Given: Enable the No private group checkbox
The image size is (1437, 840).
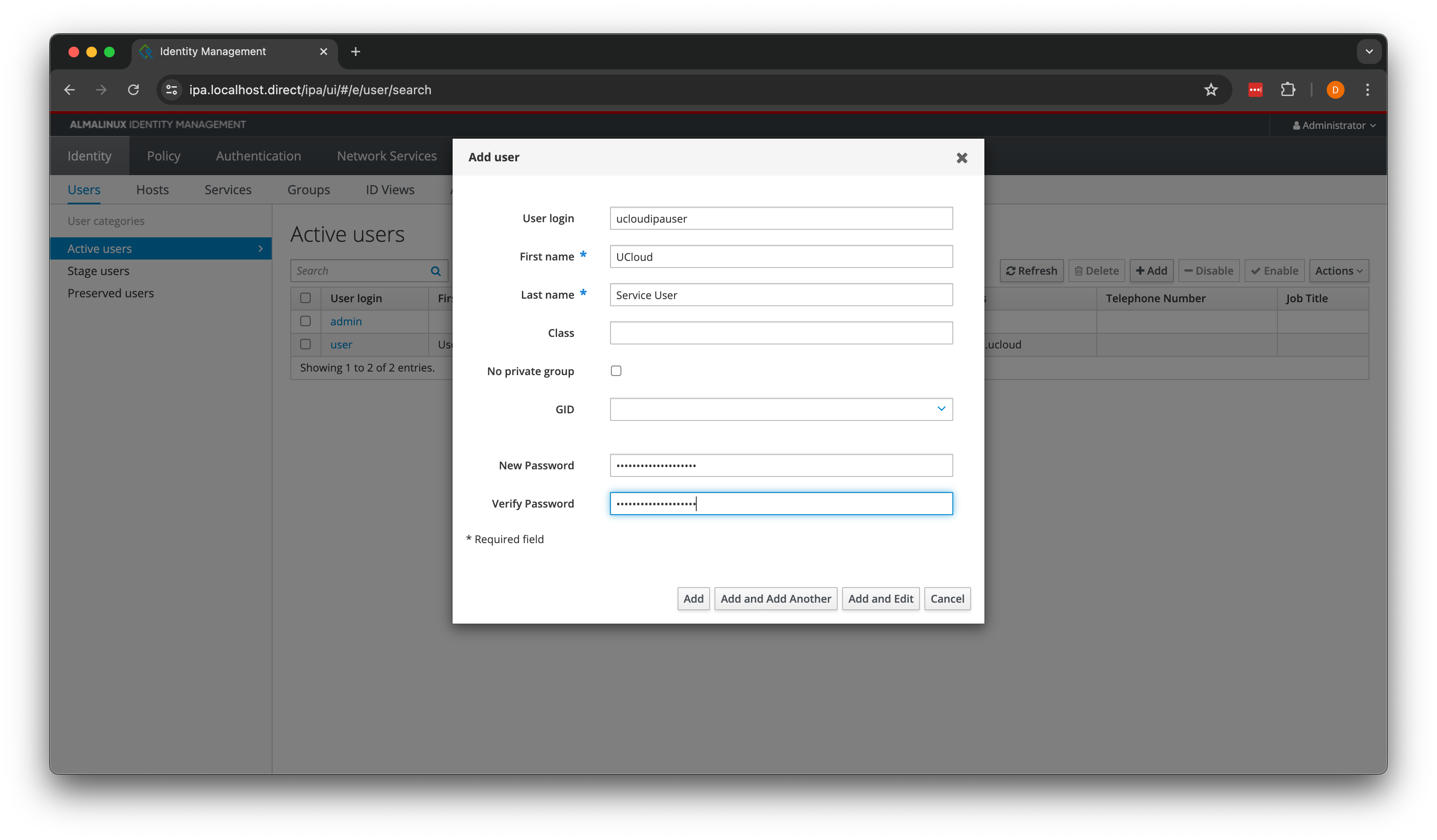Looking at the screenshot, I should coord(616,371).
